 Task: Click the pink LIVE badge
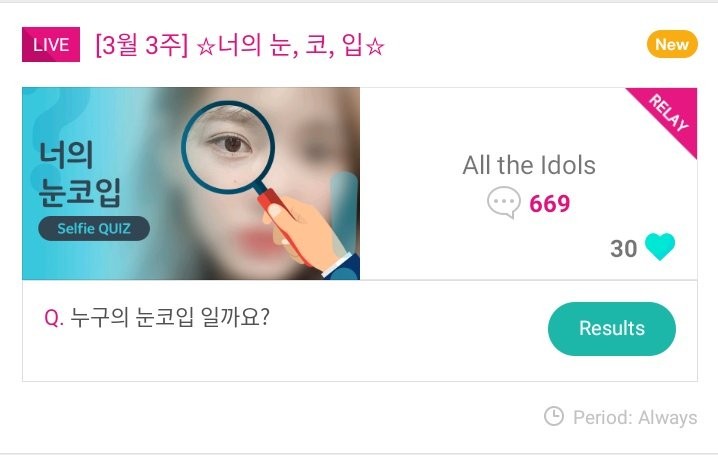coord(51,45)
